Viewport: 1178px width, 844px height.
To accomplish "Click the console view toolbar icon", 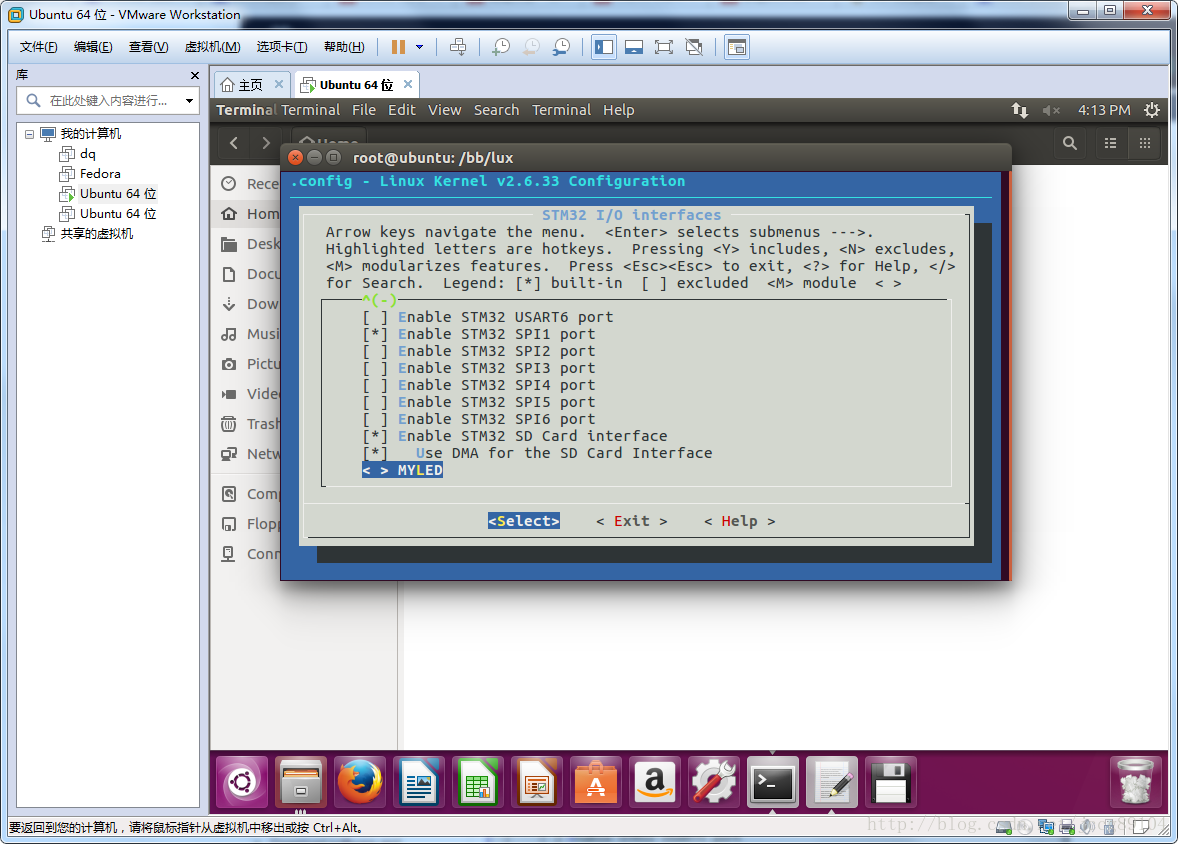I will tap(634, 47).
